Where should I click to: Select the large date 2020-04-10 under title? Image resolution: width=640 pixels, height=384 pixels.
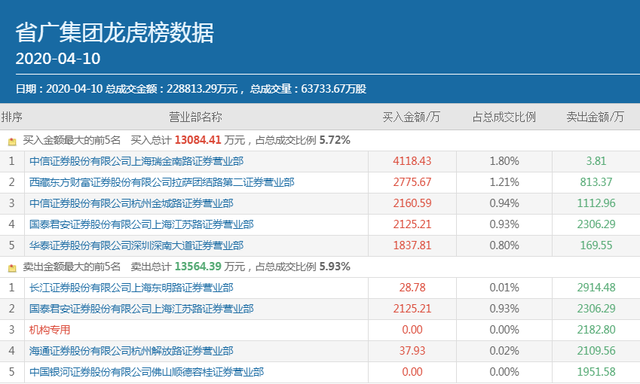[x=58, y=59]
